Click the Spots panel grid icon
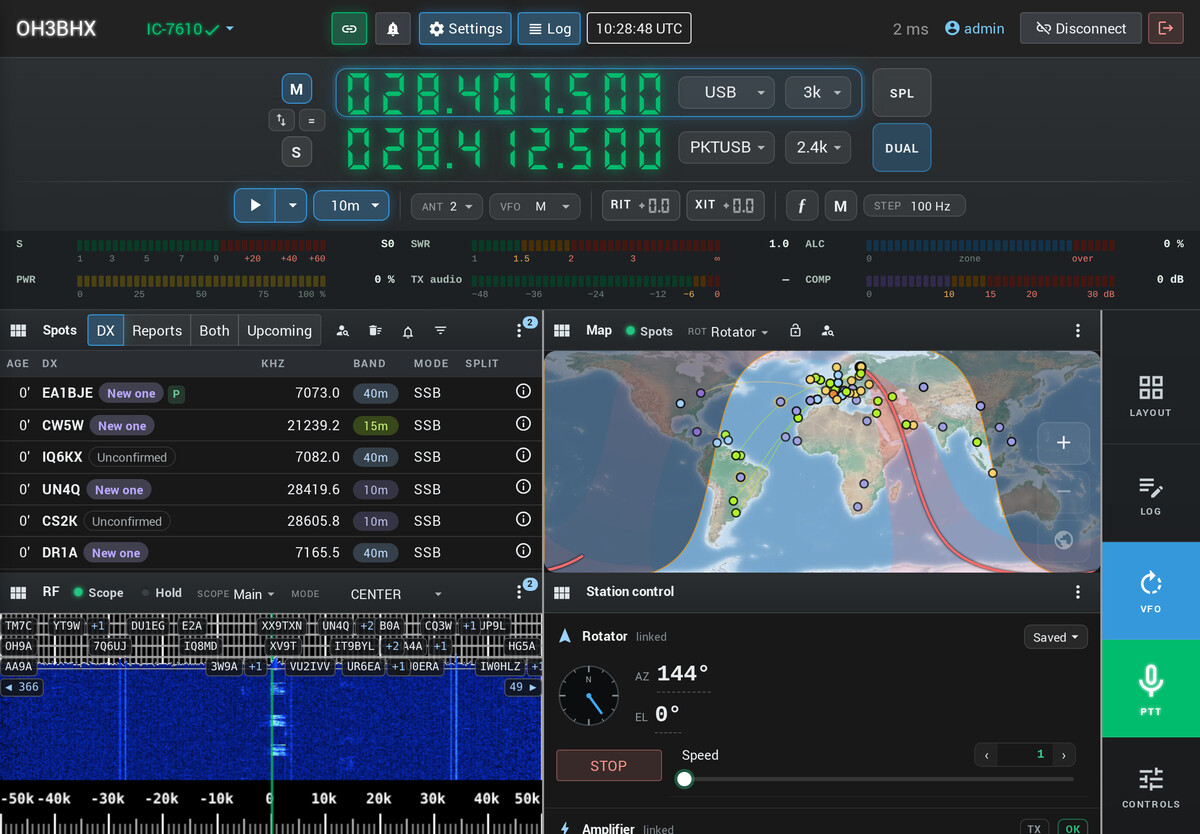1200x834 pixels. (x=18, y=330)
